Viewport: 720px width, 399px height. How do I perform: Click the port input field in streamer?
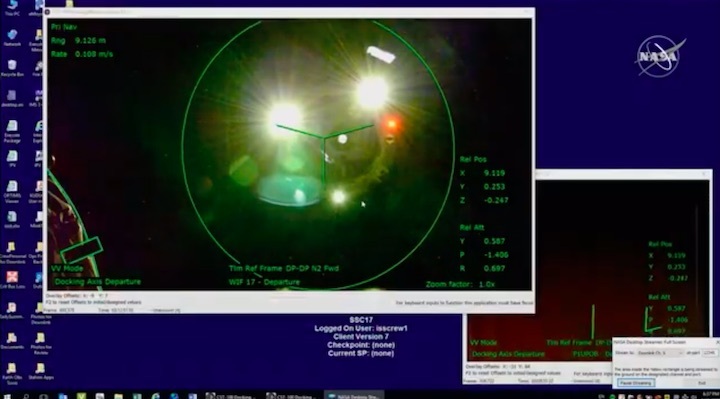pyautogui.click(x=709, y=353)
